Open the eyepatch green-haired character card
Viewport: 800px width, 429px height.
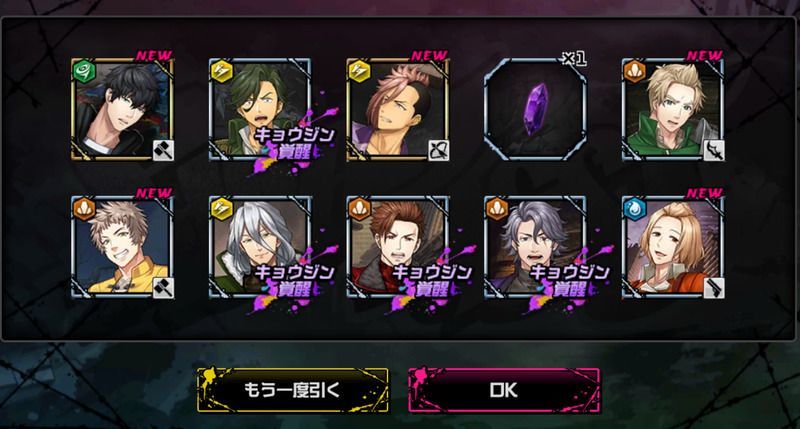click(x=260, y=110)
